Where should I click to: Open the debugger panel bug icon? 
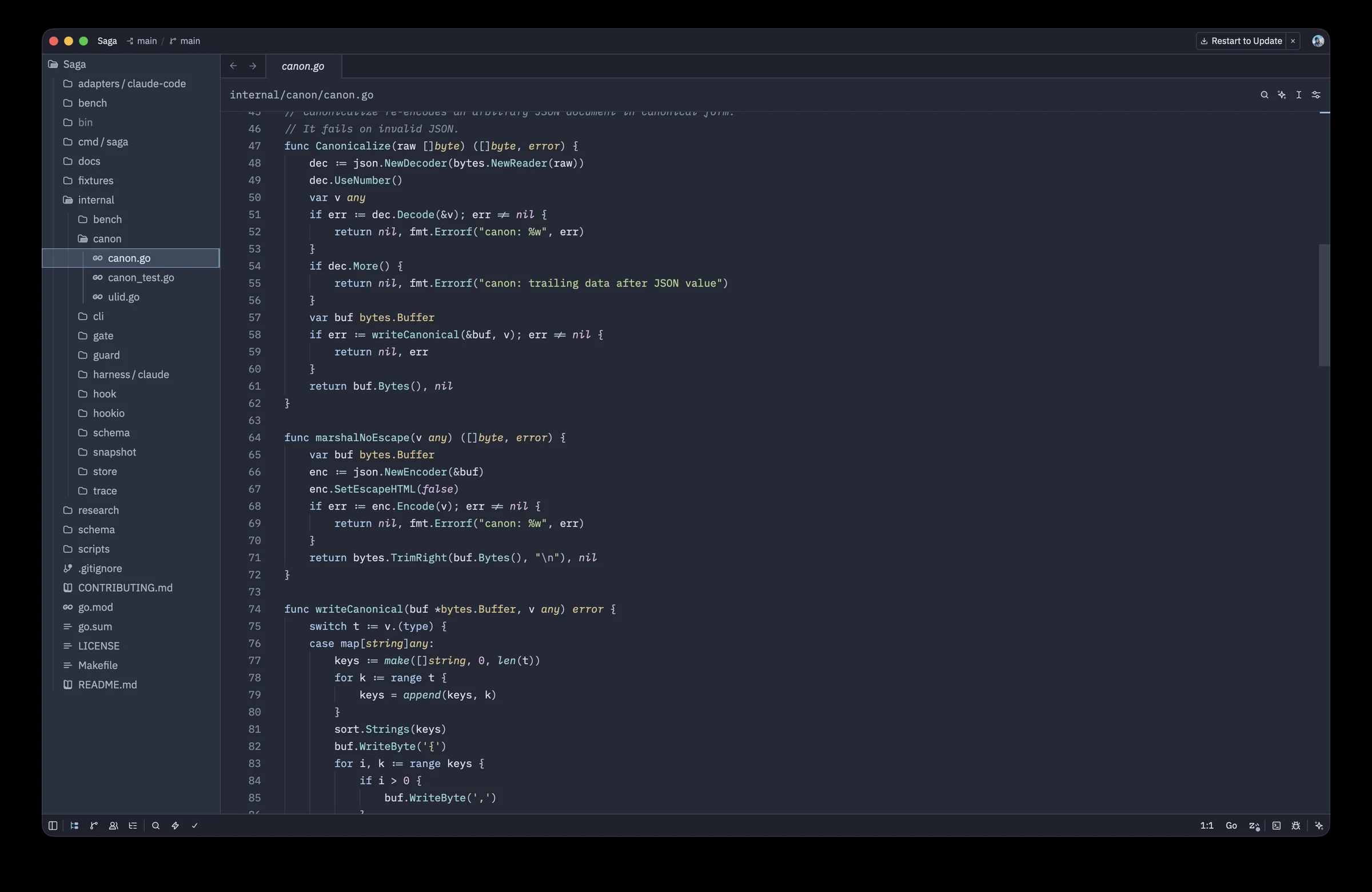click(1296, 825)
